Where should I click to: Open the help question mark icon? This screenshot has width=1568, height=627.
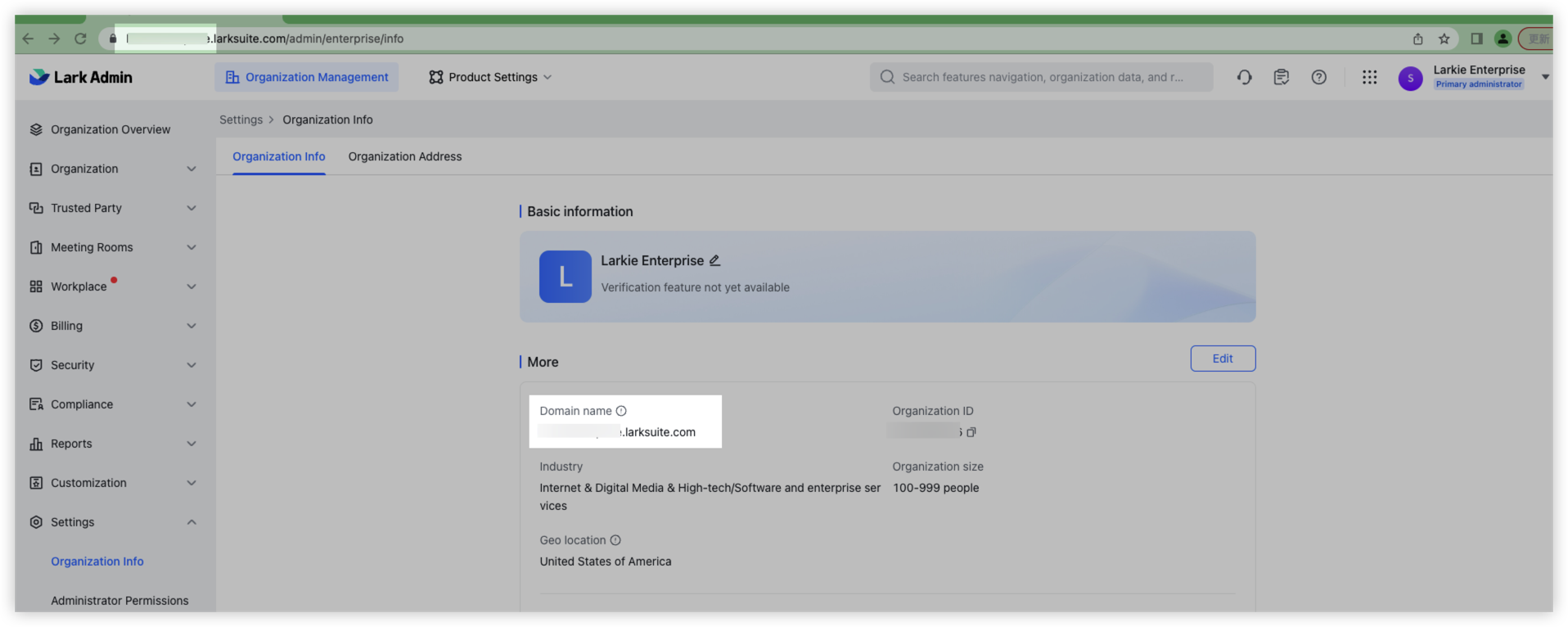tap(1318, 77)
